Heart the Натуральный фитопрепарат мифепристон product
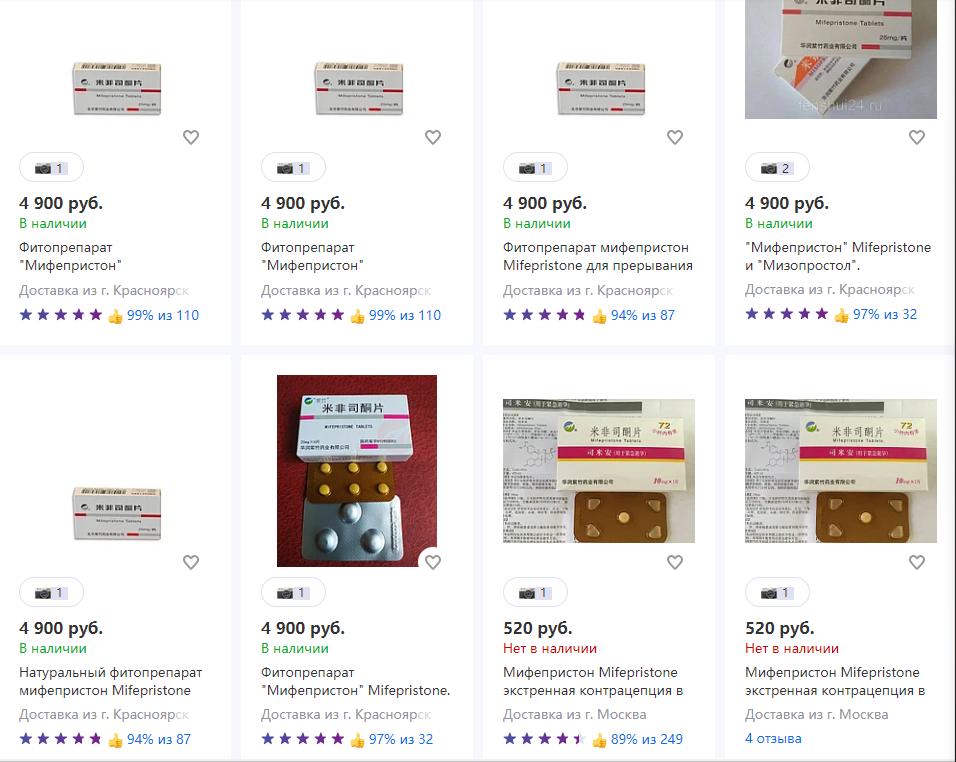The height and width of the screenshot is (762, 956). click(191, 562)
